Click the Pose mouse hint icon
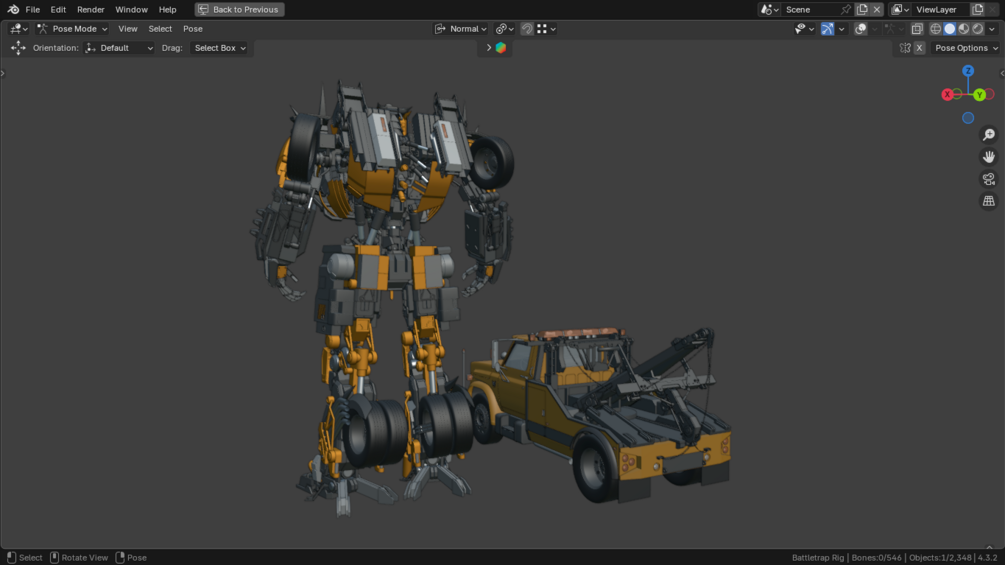Viewport: 1005px width, 565px height. [120, 557]
